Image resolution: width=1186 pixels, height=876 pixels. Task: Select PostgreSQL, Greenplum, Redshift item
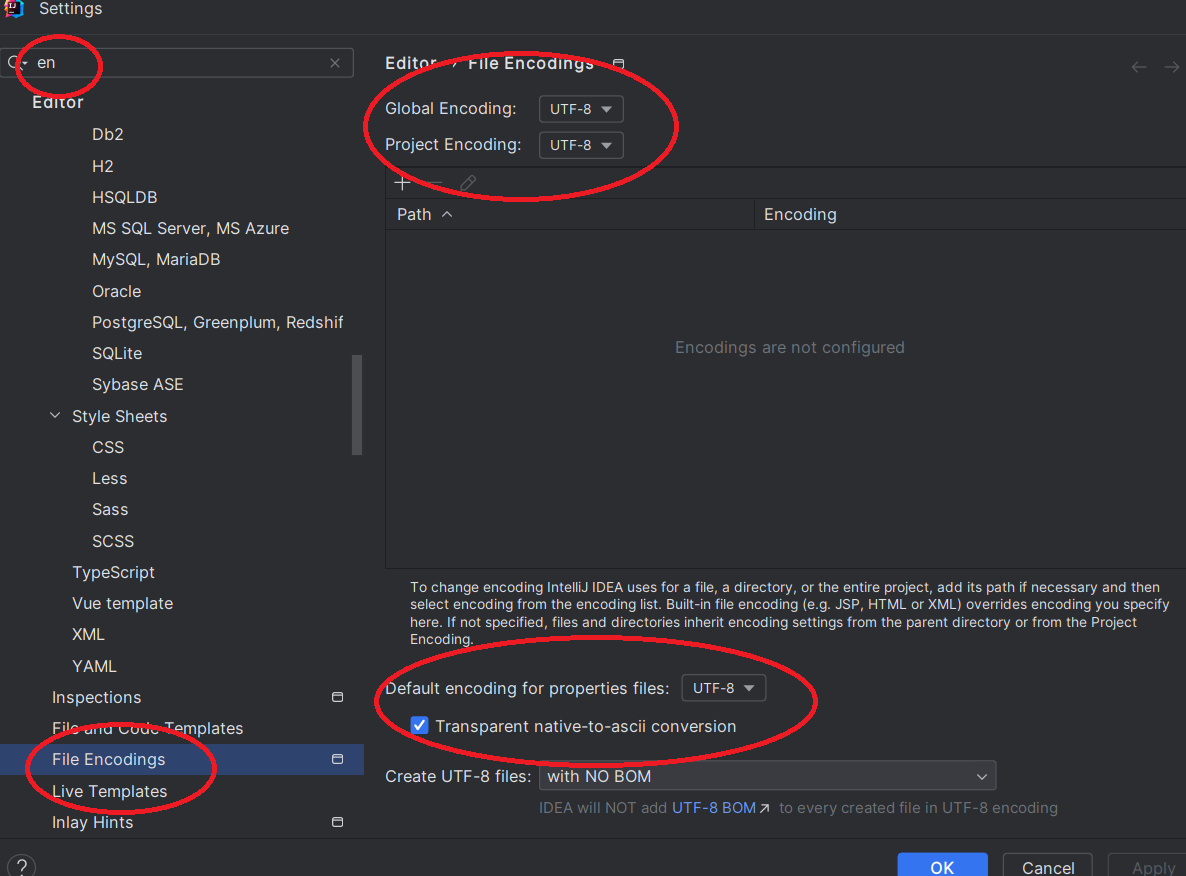(x=217, y=322)
